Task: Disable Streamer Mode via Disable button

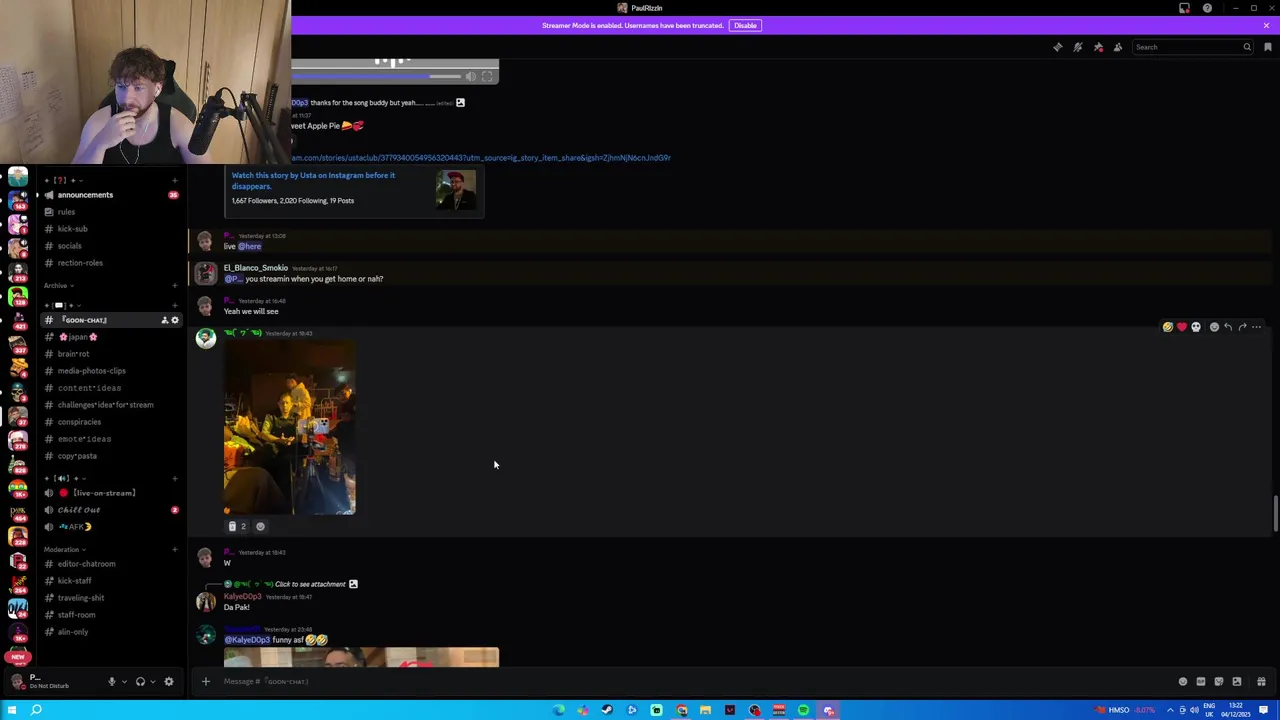Action: pyautogui.click(x=745, y=25)
